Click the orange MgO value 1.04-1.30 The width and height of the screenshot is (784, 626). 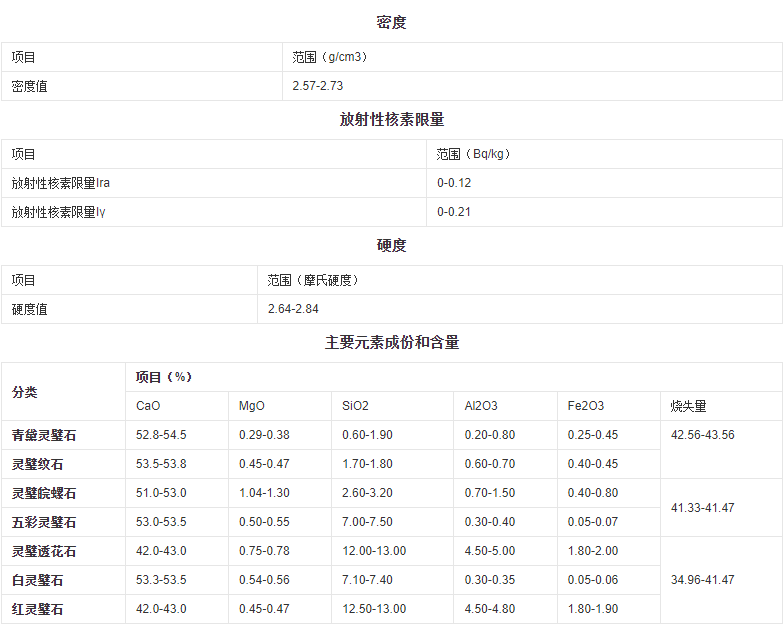pos(263,493)
